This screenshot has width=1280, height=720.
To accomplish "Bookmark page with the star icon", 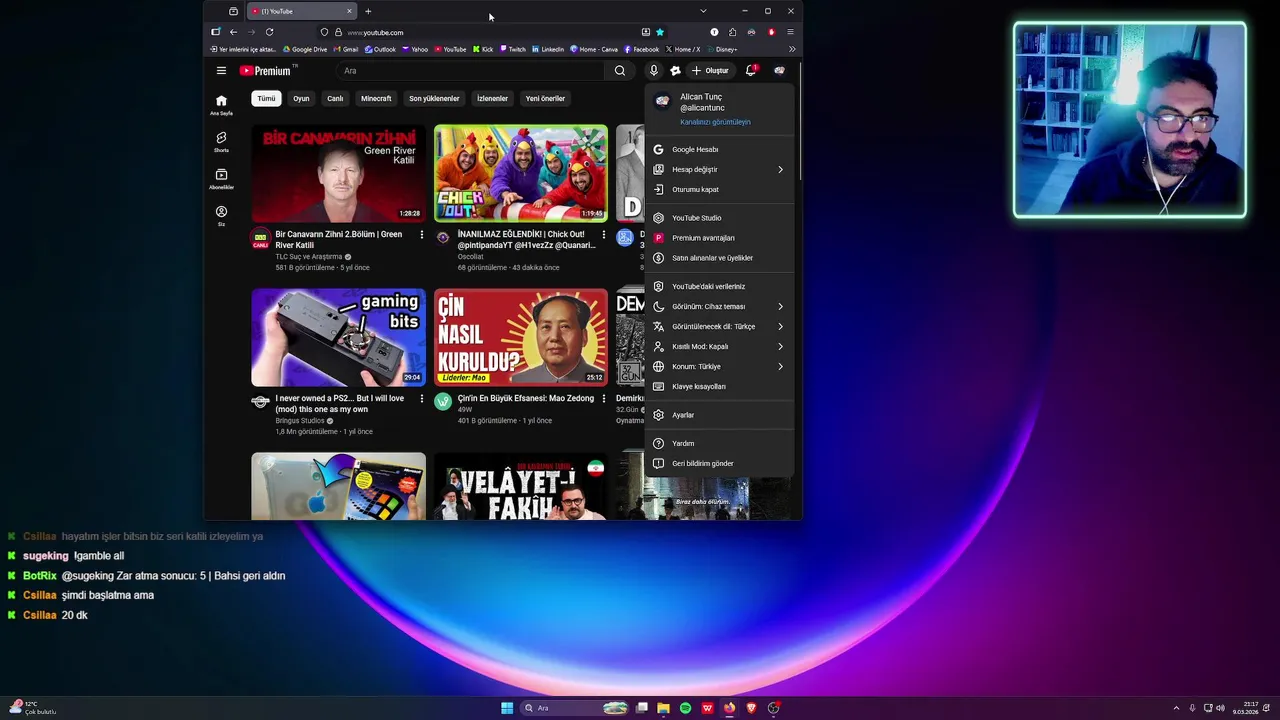I will [659, 32].
